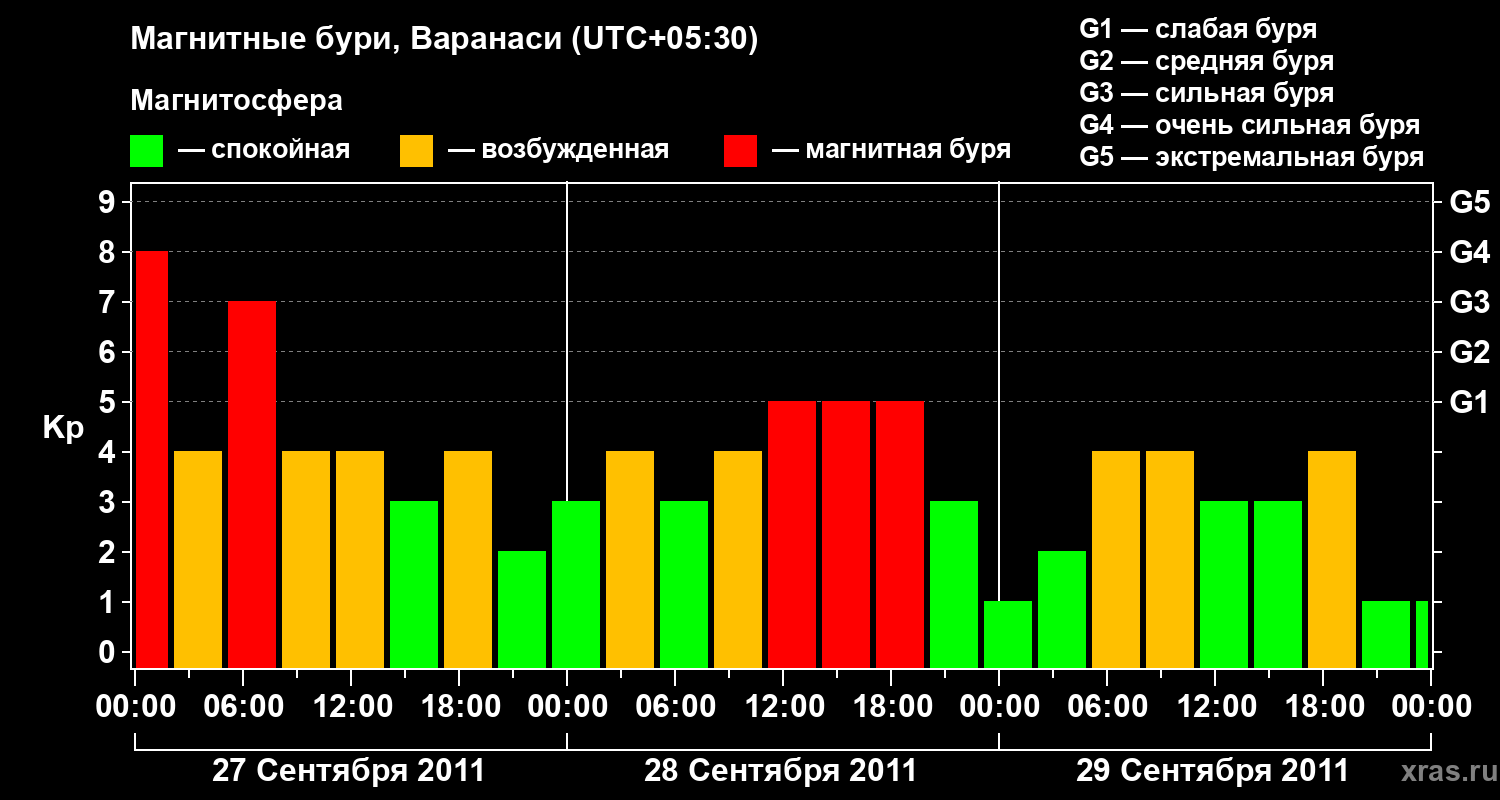Click the green Kp 3 bar at 06:00 on 28 September
This screenshot has height=800, width=1500.
684,584
